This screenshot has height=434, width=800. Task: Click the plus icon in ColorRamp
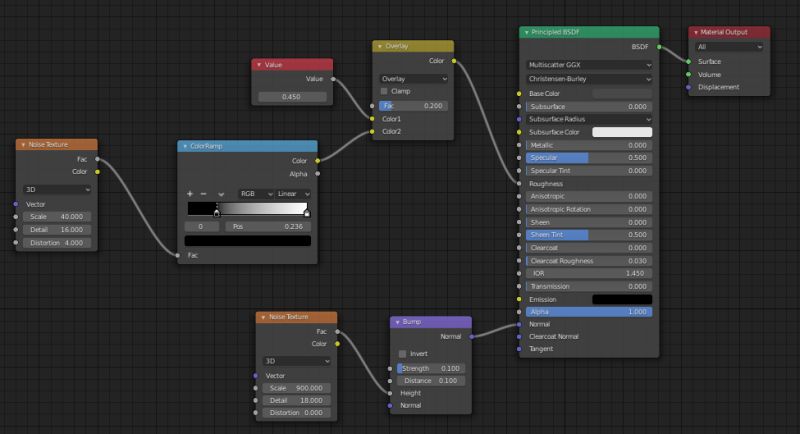click(x=190, y=194)
